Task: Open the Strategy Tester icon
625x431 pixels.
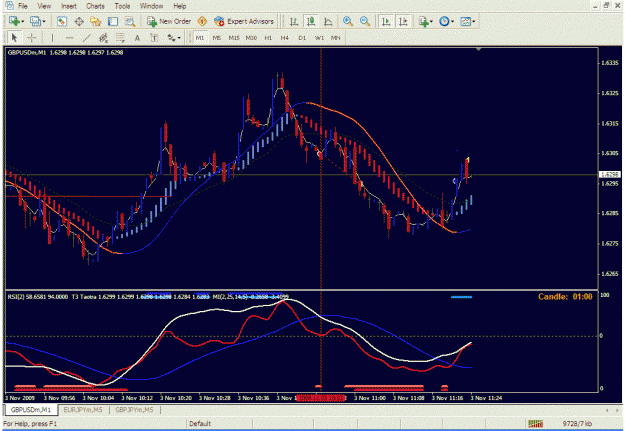Action: click(130, 21)
